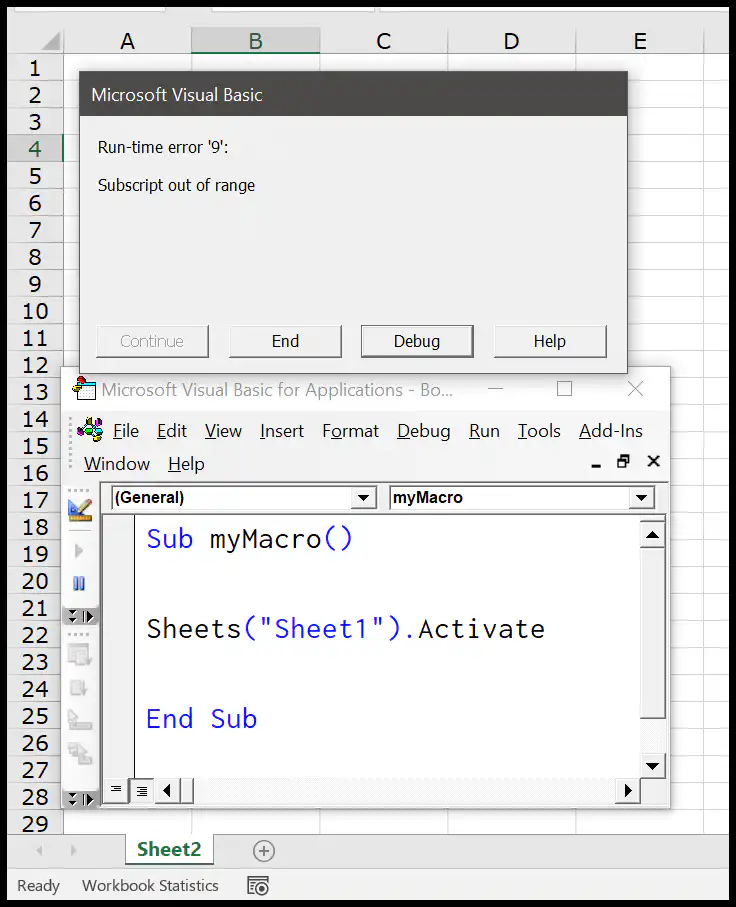
Task: Open the Format menu
Action: (350, 431)
